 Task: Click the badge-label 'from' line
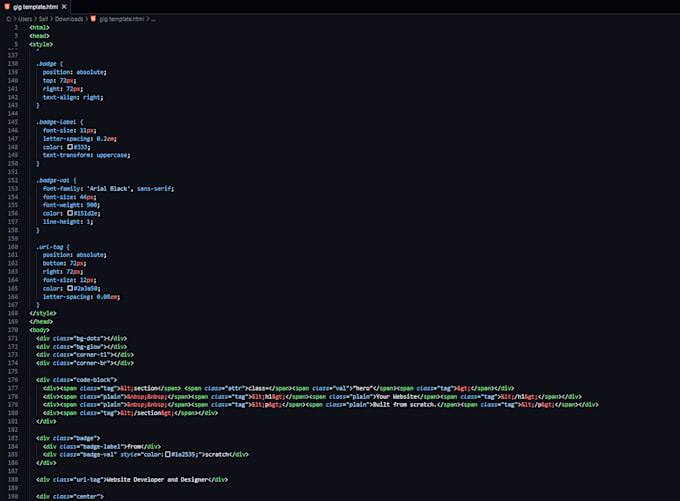[x=102, y=446]
